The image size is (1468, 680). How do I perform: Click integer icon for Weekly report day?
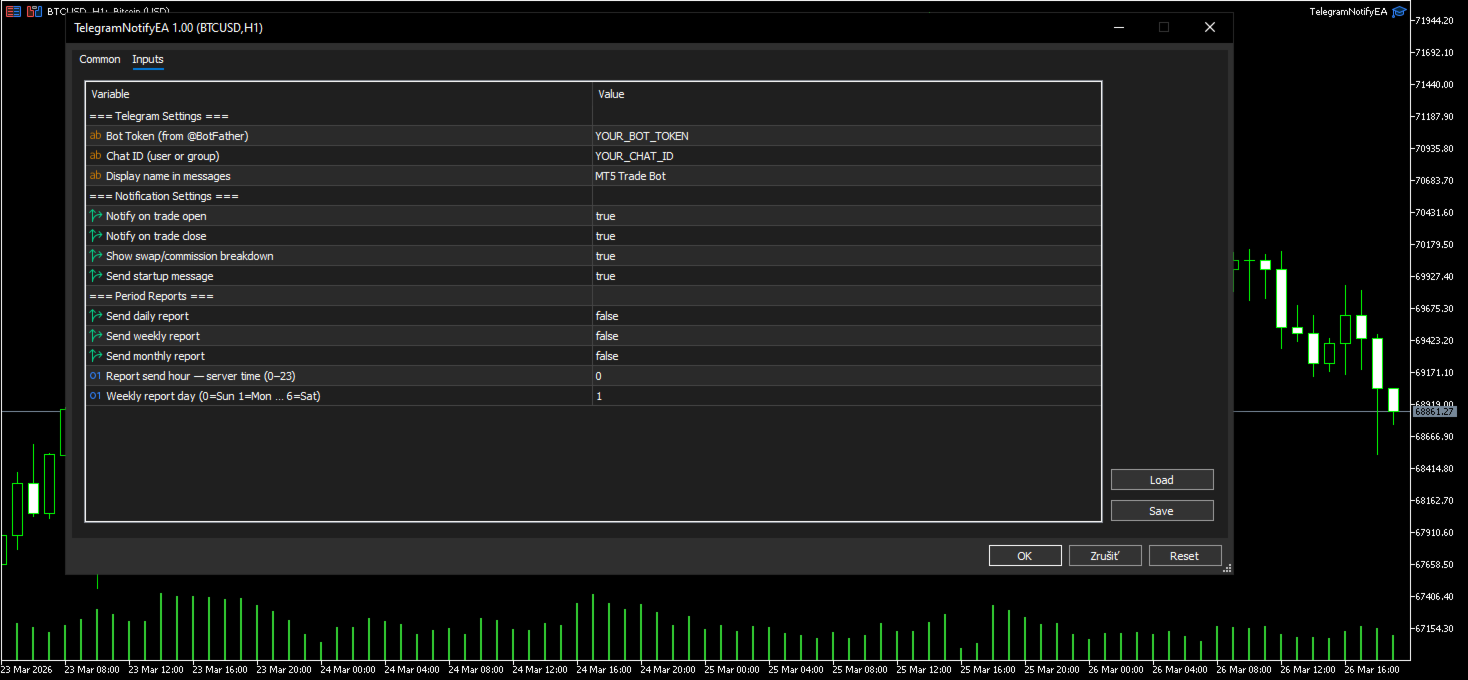coord(96,396)
